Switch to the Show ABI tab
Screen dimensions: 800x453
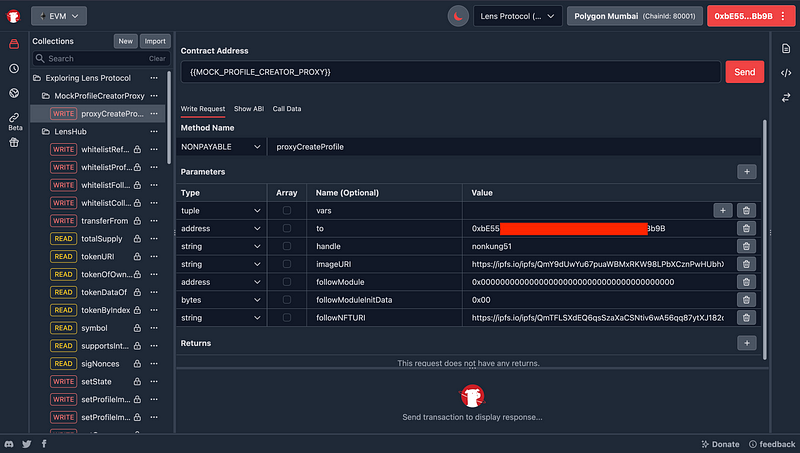point(250,108)
